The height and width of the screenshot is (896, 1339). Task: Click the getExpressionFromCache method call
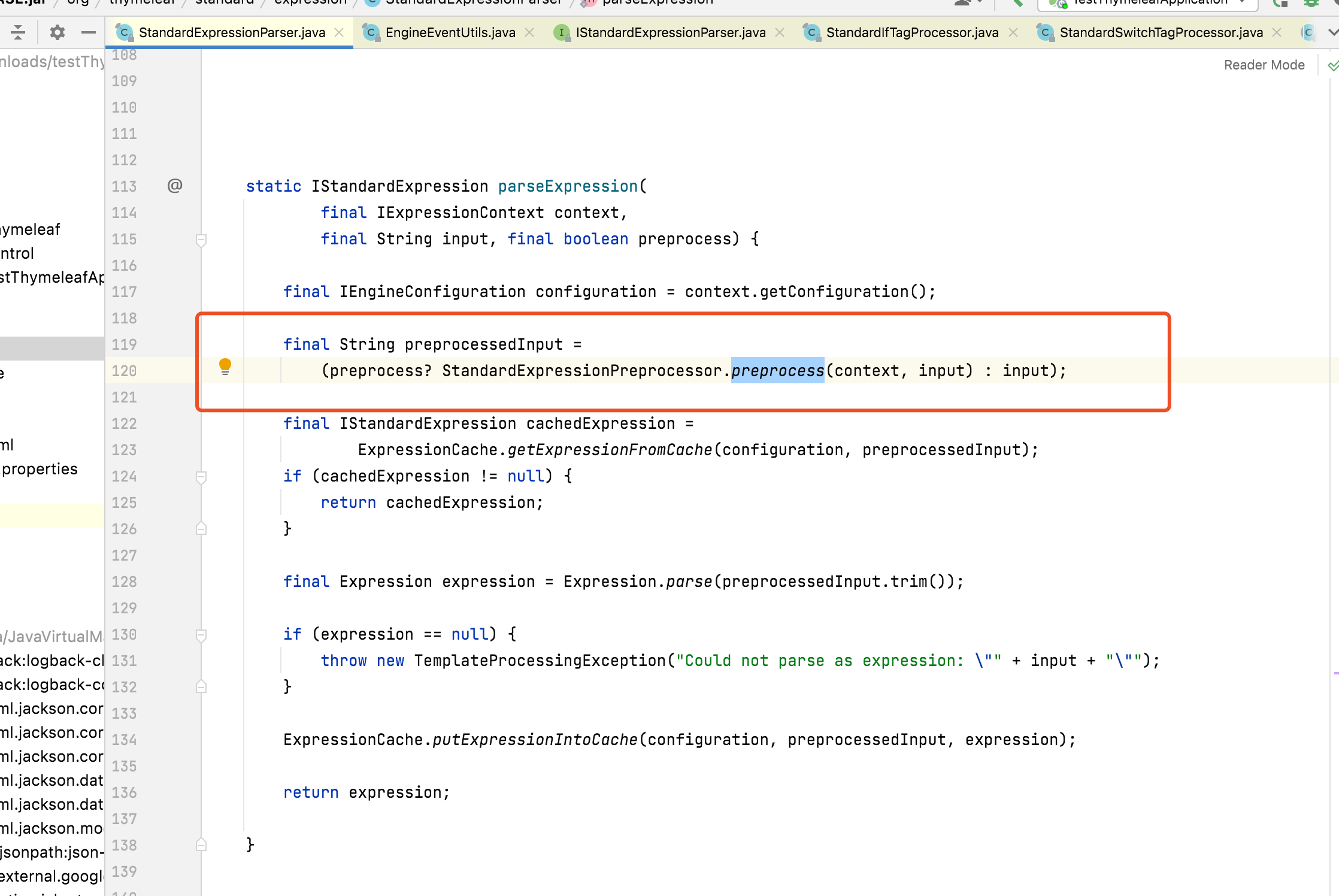(610, 450)
